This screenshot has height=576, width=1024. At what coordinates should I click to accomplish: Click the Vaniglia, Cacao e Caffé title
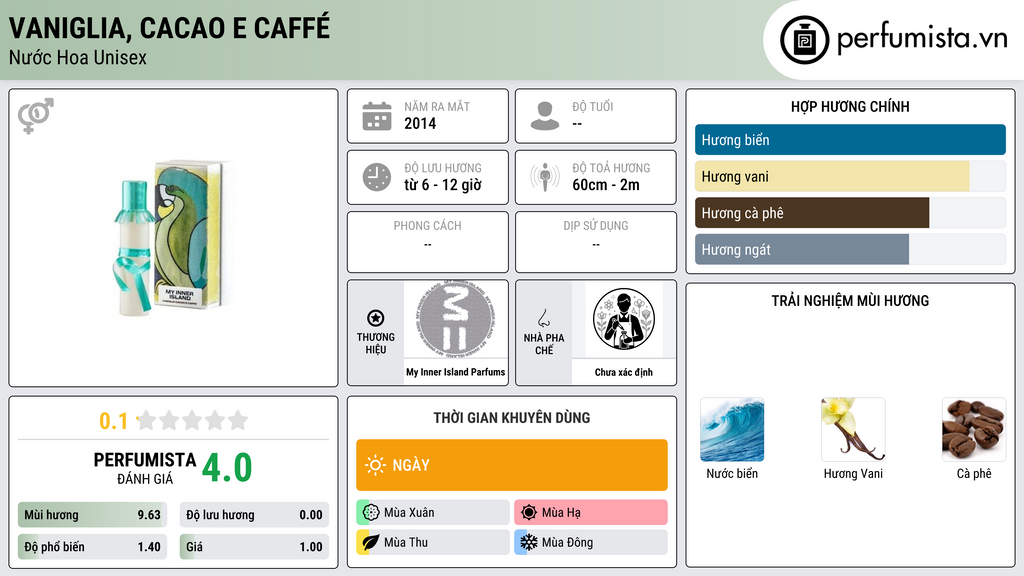click(x=169, y=28)
